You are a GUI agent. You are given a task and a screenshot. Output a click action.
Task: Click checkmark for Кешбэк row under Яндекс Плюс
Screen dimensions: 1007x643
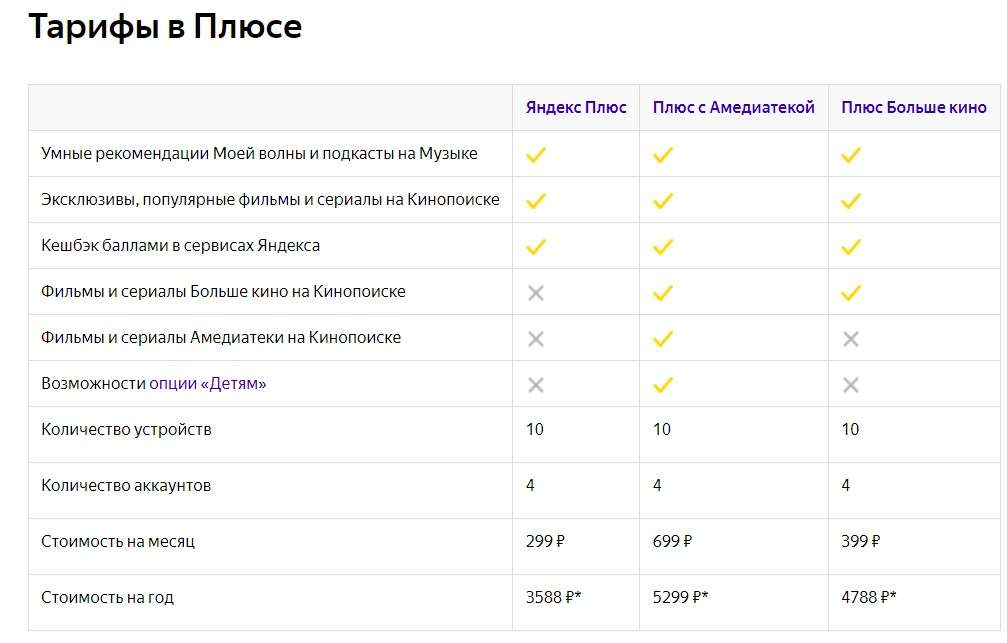[x=536, y=247]
